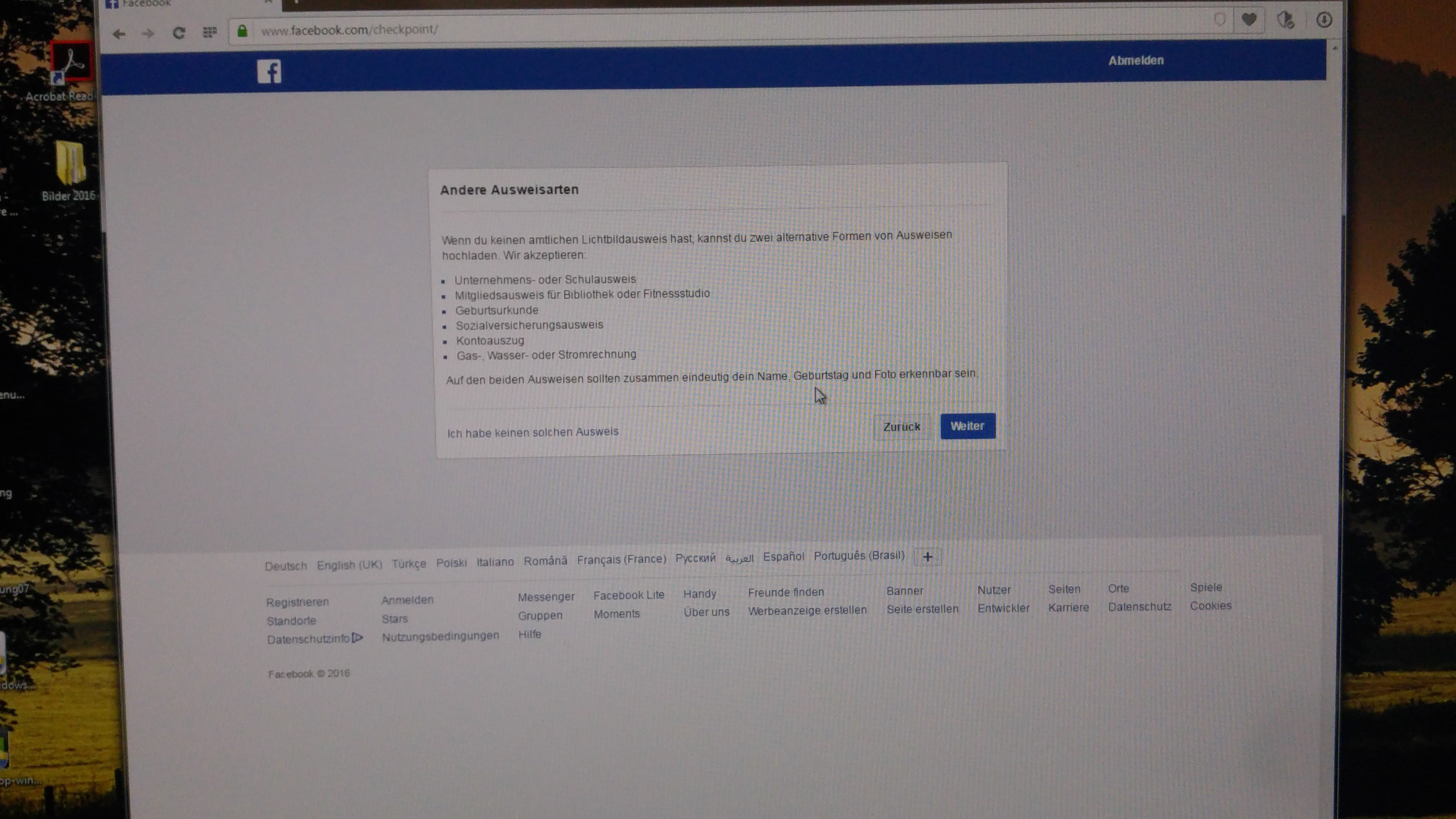This screenshot has height=819, width=1456.
Task: Switch language to English (UK)
Action: [349, 565]
